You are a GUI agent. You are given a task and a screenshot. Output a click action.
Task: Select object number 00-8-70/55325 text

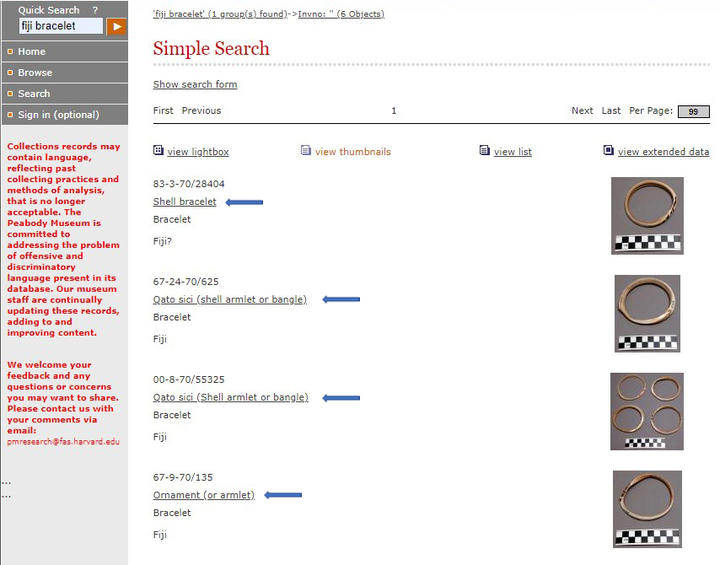(189, 379)
